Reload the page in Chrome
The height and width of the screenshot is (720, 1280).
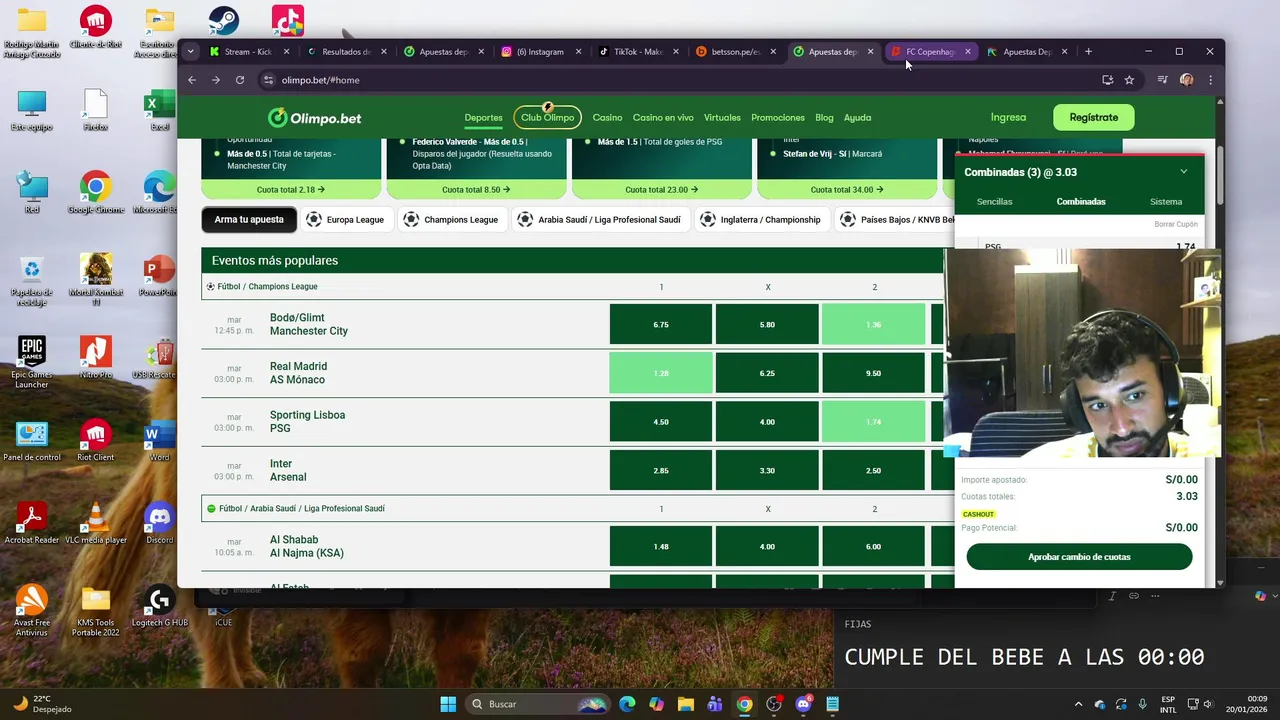(x=240, y=80)
